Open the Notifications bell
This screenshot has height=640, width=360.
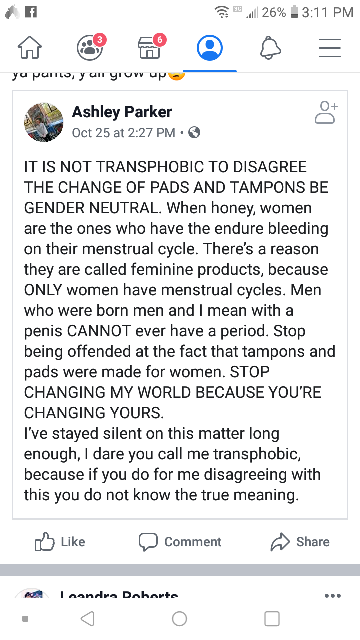tap(270, 48)
